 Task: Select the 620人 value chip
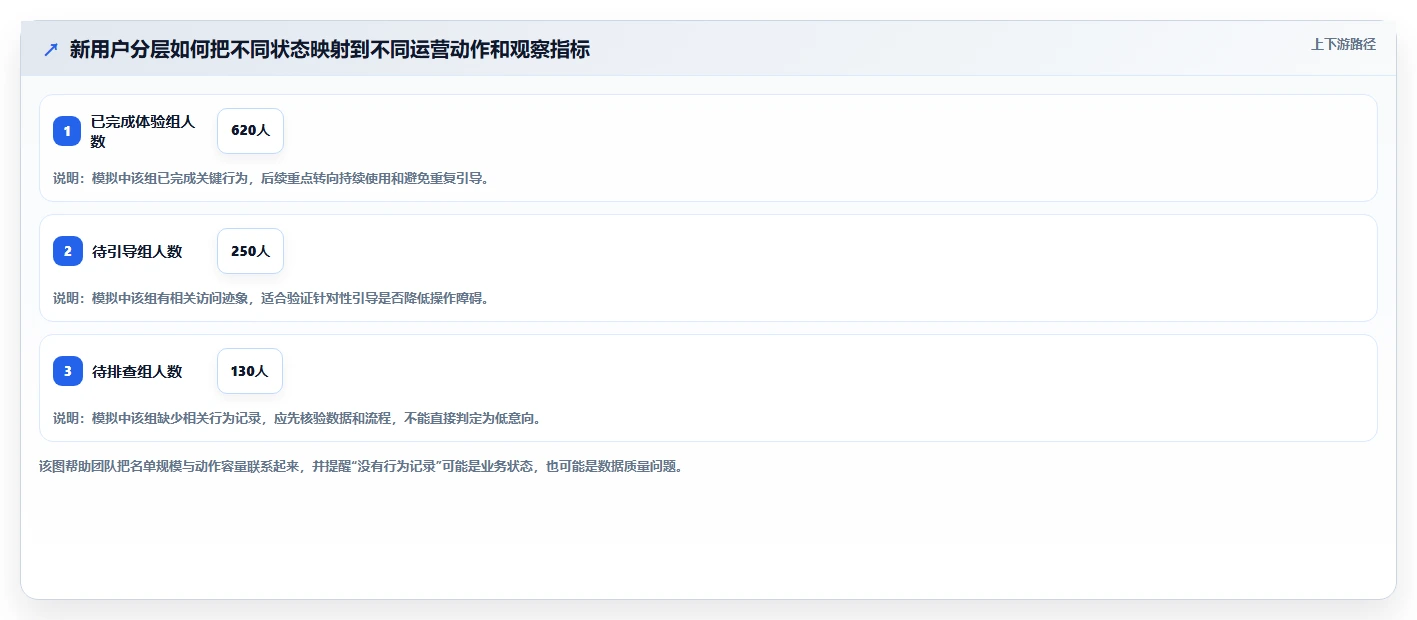coord(250,131)
